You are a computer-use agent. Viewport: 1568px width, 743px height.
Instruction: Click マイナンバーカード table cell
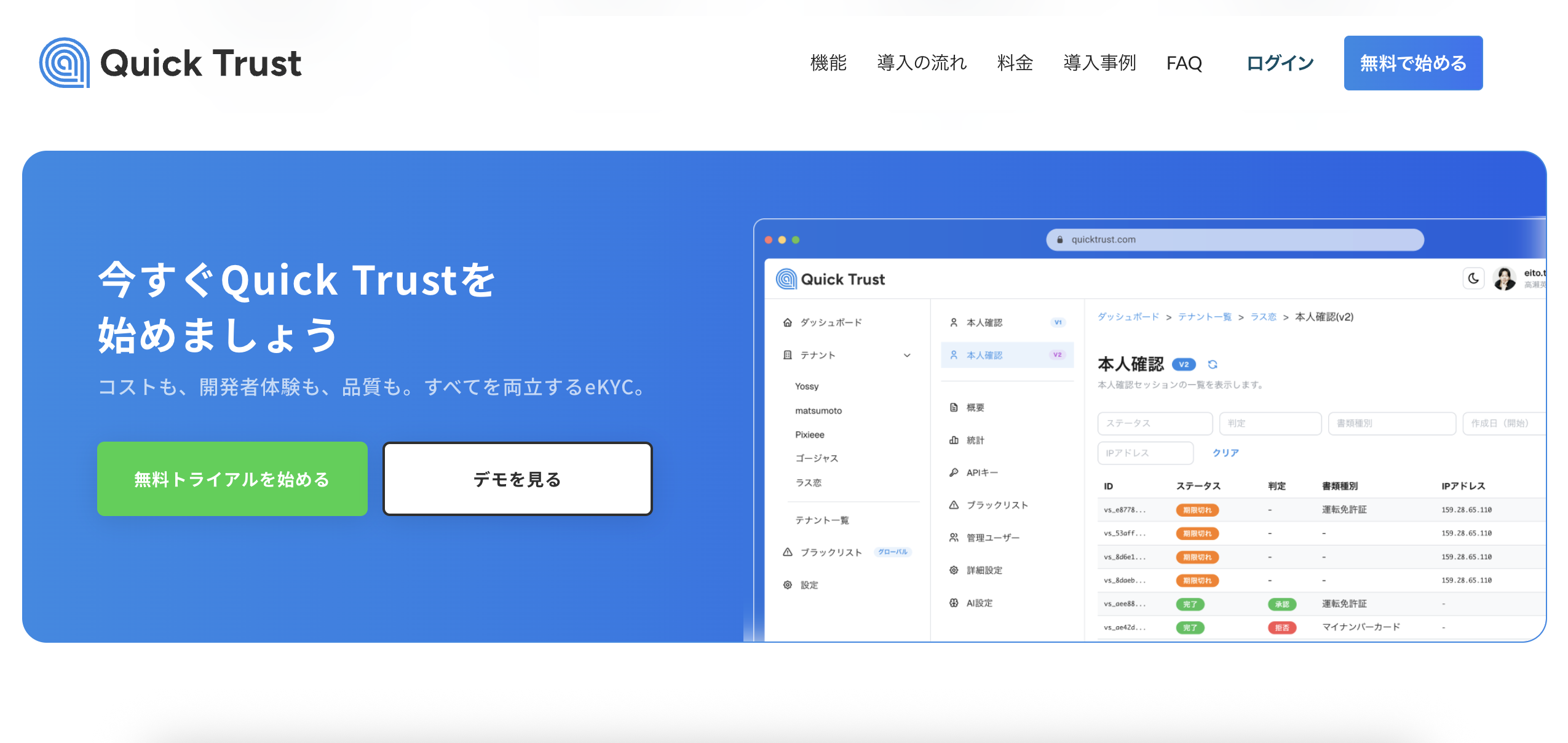coord(1361,627)
